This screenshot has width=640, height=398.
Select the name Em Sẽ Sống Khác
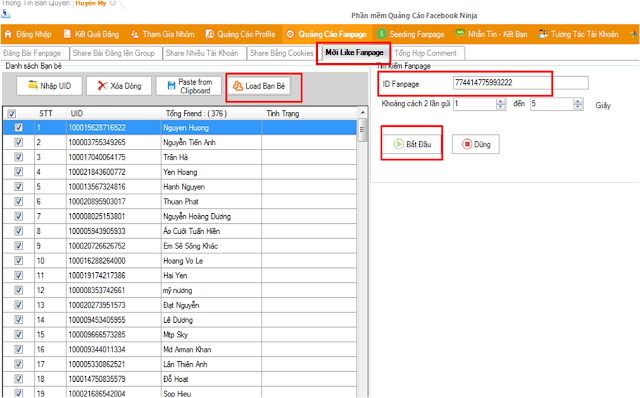pos(191,246)
